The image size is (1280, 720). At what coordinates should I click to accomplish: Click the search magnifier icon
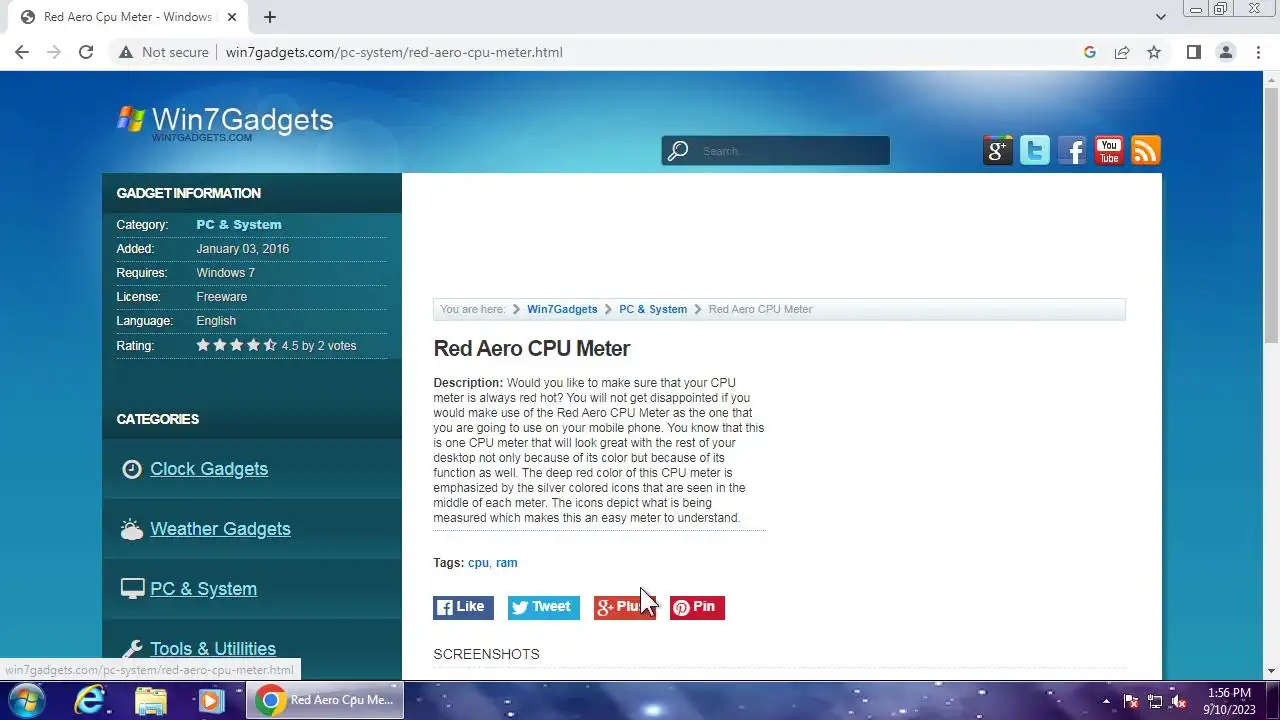(x=678, y=151)
